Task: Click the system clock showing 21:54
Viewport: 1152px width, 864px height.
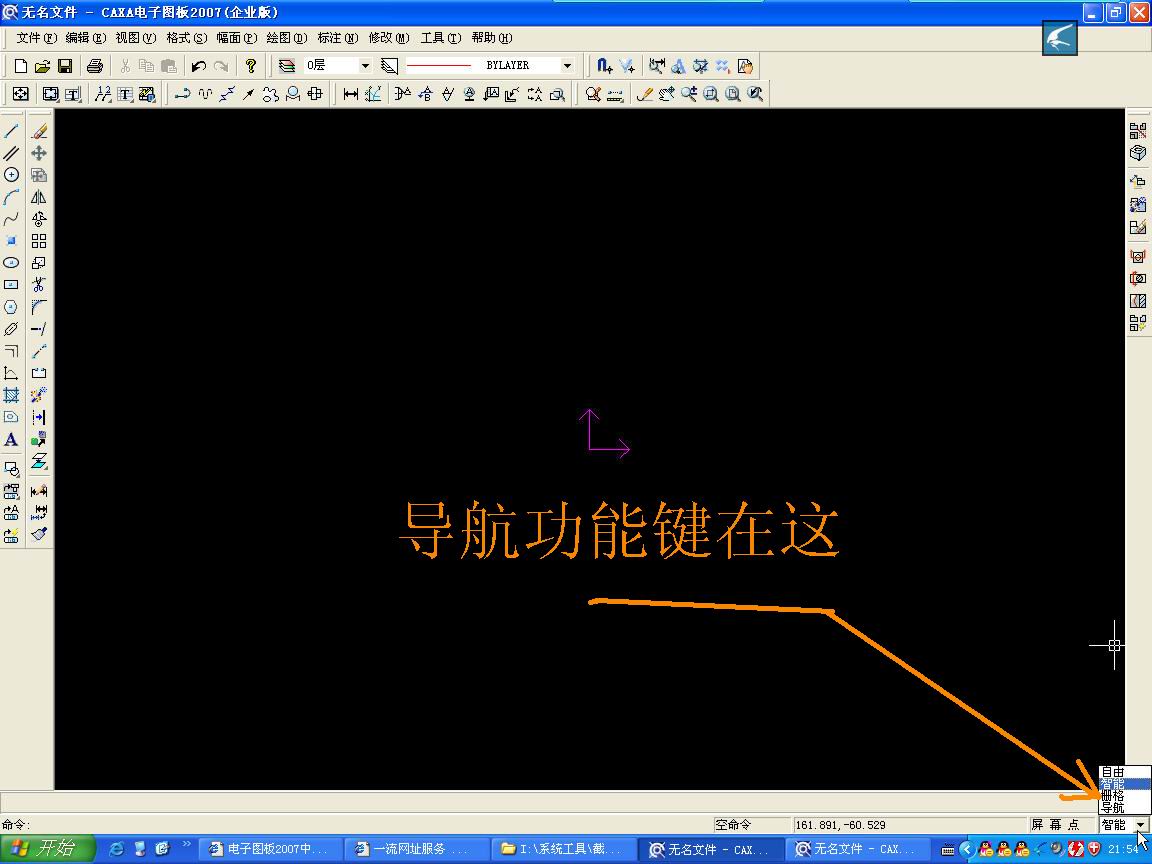Action: click(x=1122, y=849)
